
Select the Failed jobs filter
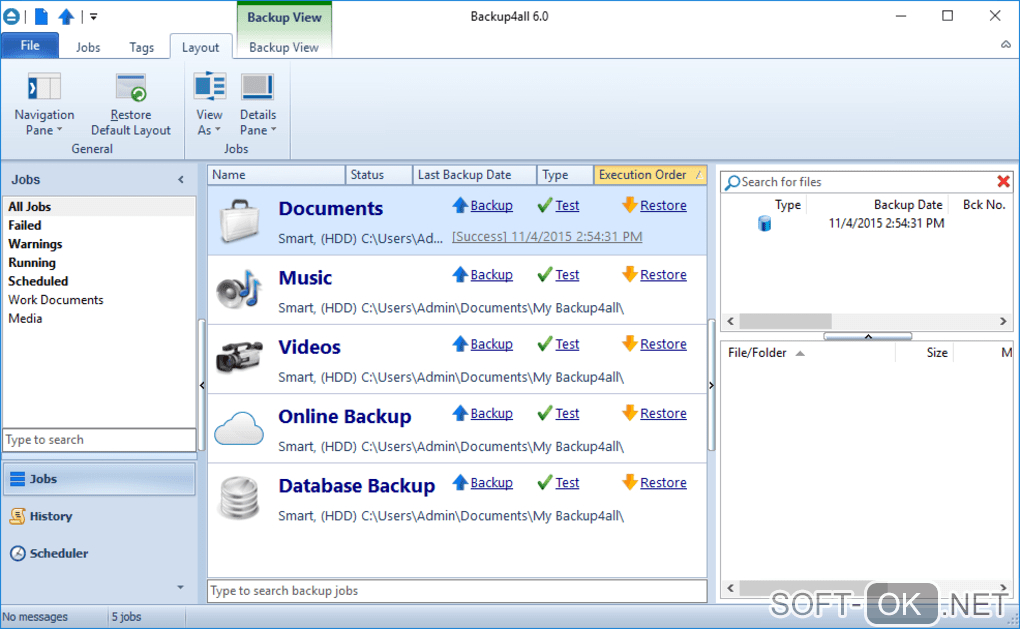click(x=99, y=226)
